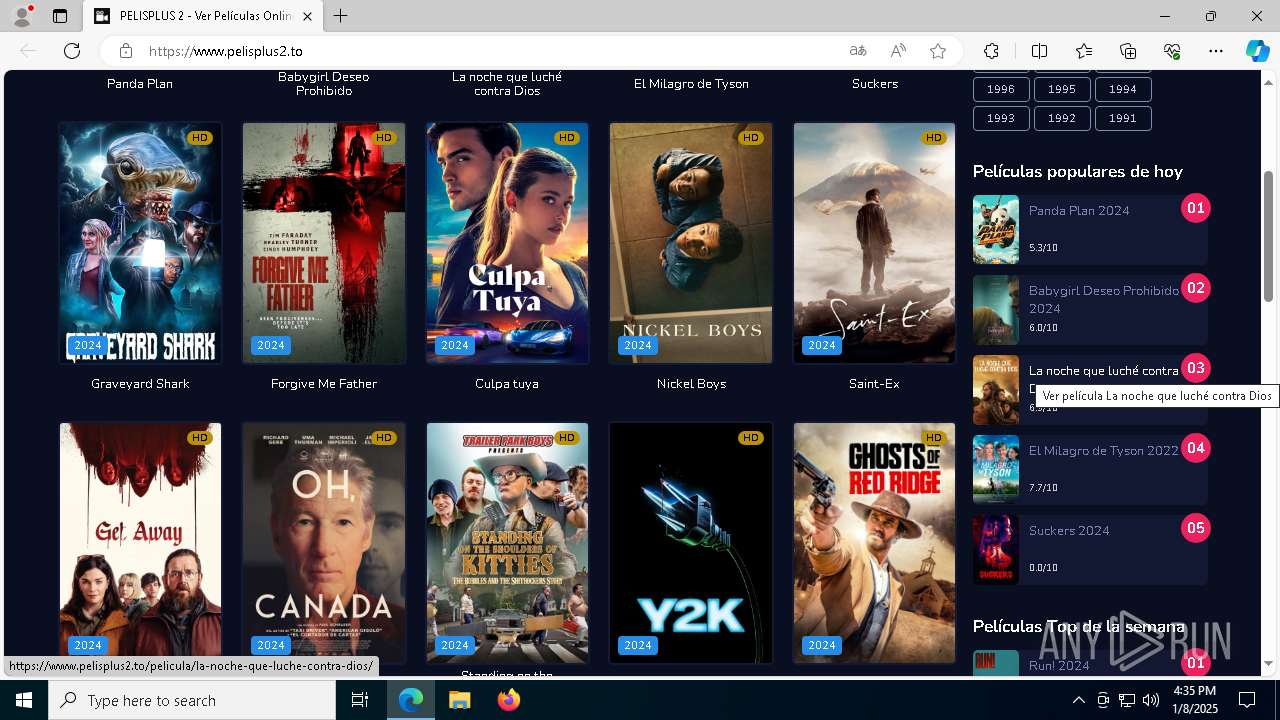Open the Forgive Me Father poster
The width and height of the screenshot is (1280, 720).
click(x=324, y=243)
